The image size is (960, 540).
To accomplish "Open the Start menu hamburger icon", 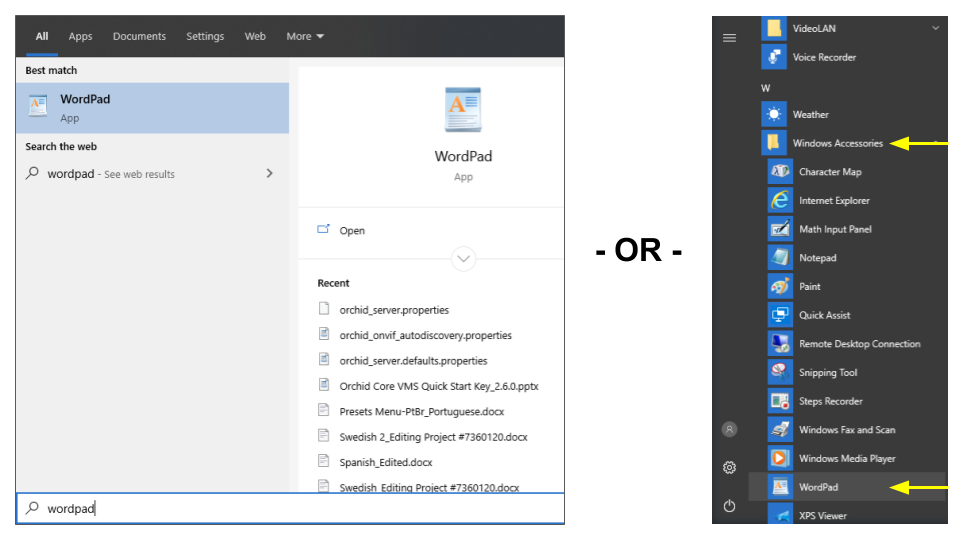I will tap(729, 38).
